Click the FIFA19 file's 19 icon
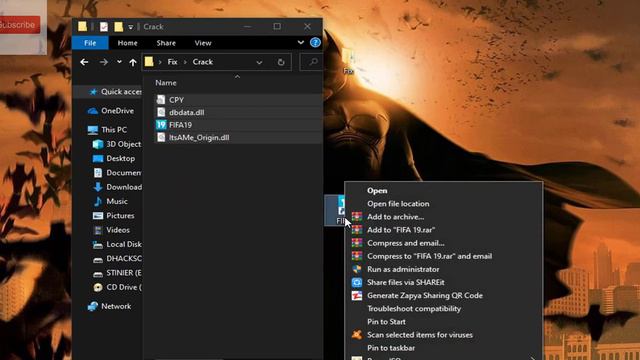Image resolution: width=640 pixels, height=360 pixels. (x=161, y=125)
